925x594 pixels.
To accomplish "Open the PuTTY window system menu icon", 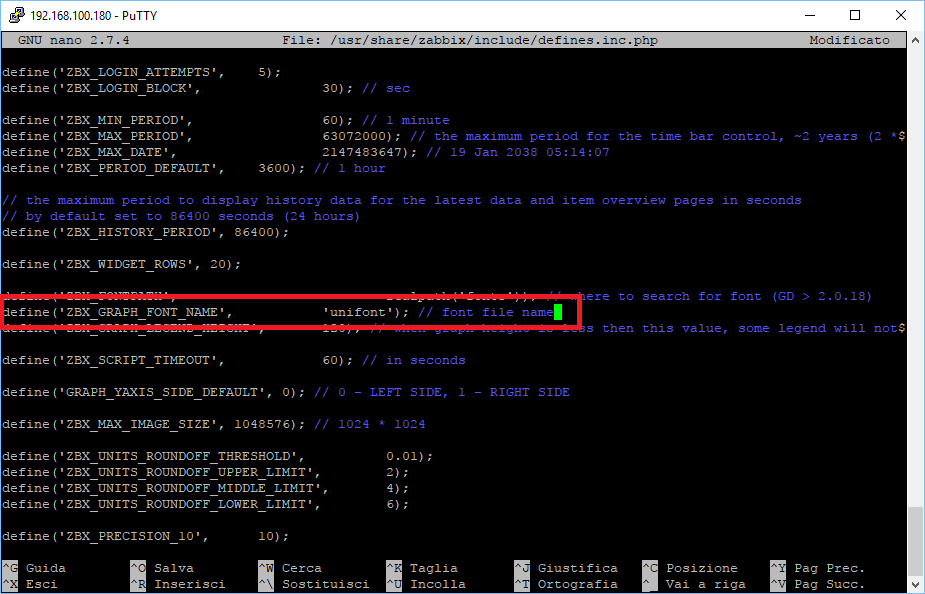I will click(x=17, y=15).
